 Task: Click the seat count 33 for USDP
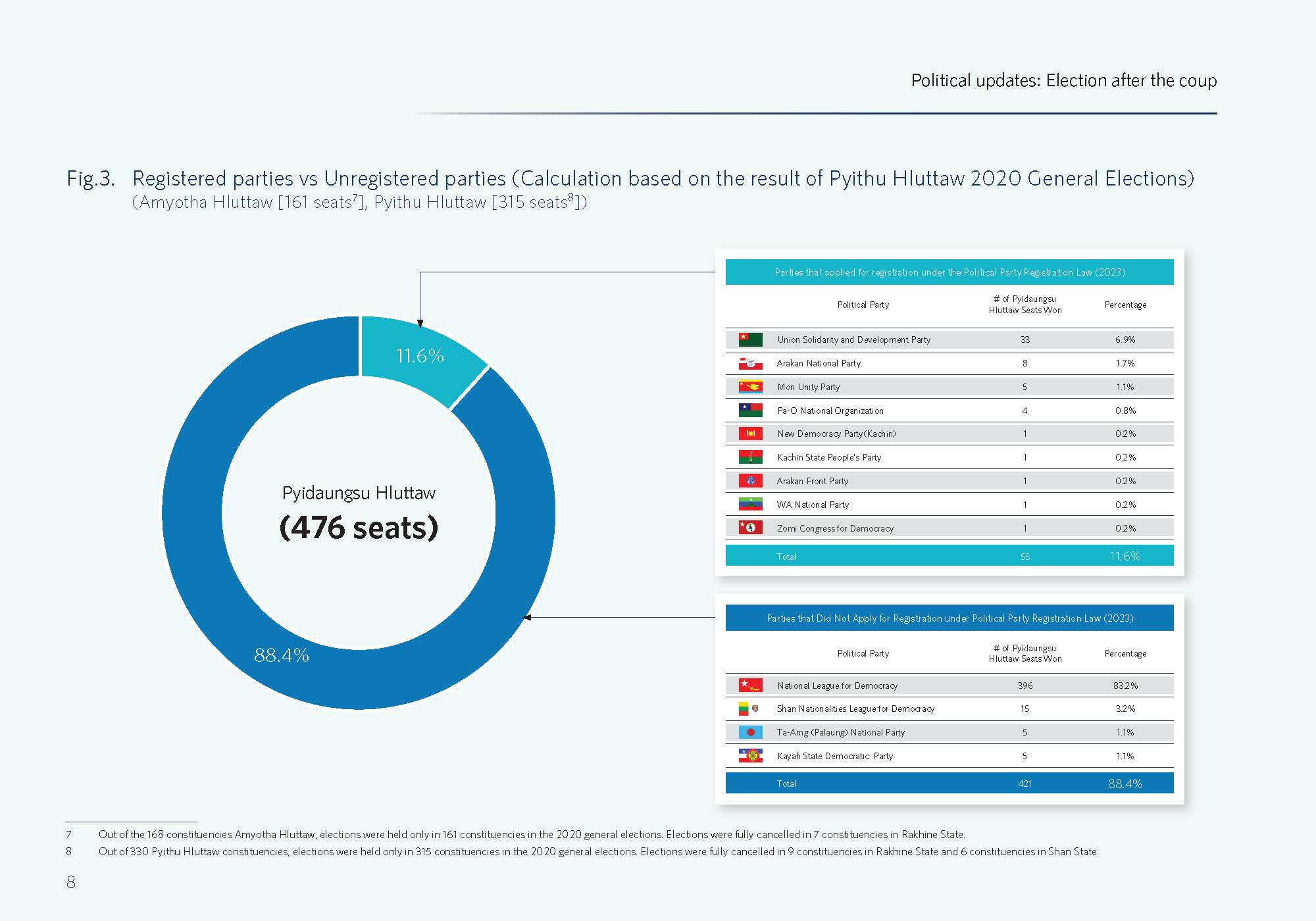coord(1025,339)
